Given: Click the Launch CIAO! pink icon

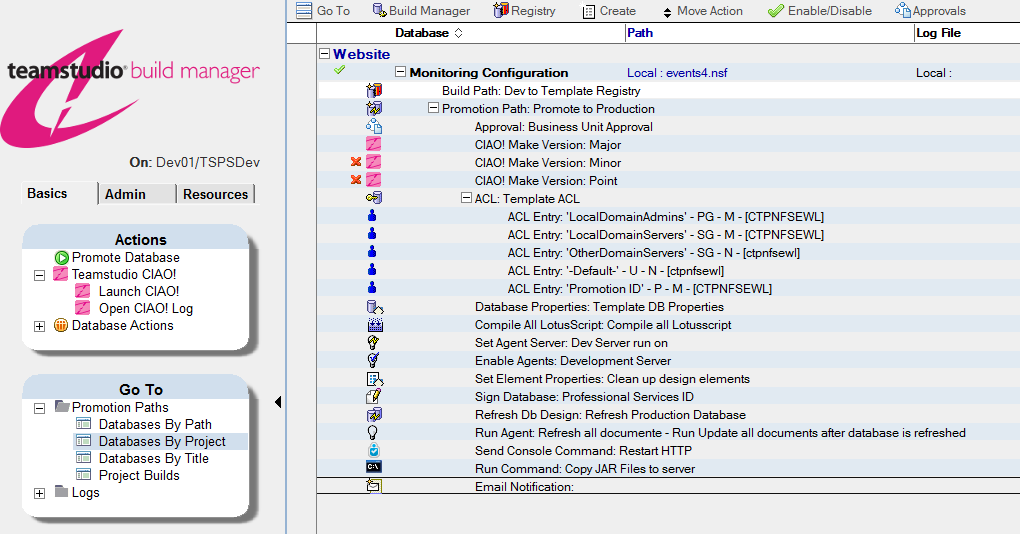Looking at the screenshot, I should [83, 291].
